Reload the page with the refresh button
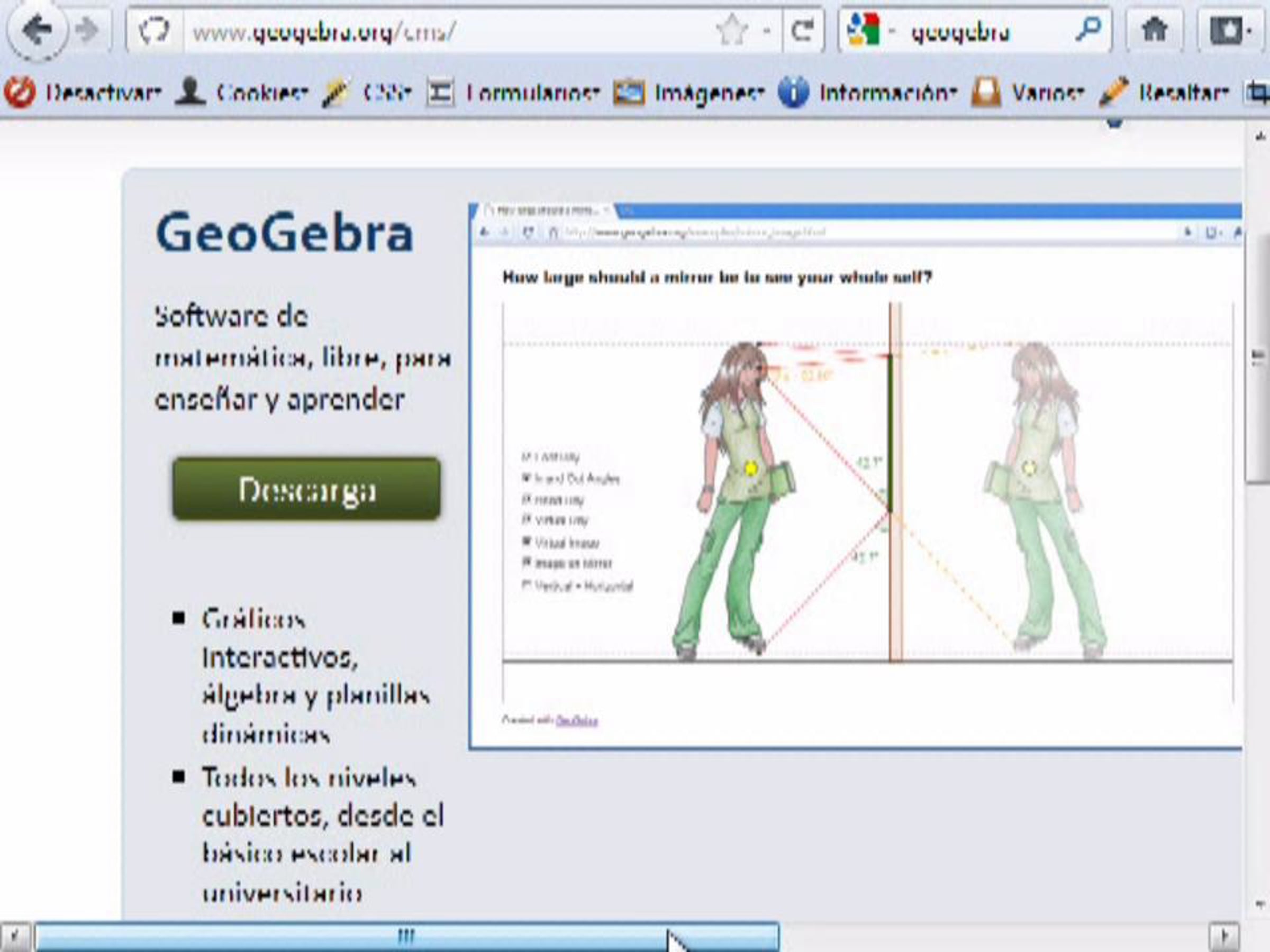1270x952 pixels. [x=803, y=31]
